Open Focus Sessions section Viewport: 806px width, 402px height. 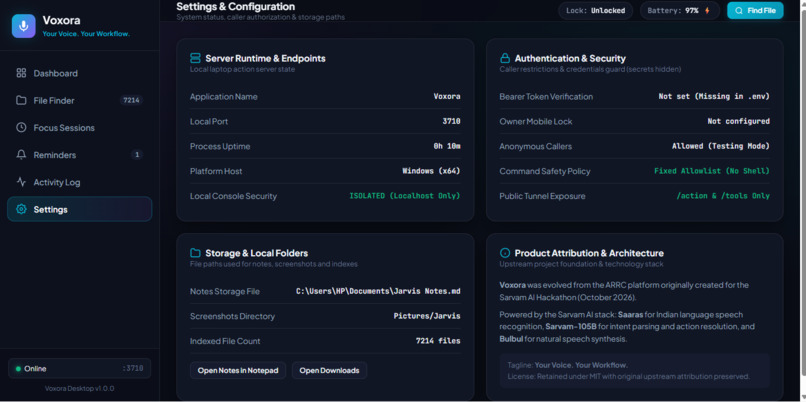80,127
